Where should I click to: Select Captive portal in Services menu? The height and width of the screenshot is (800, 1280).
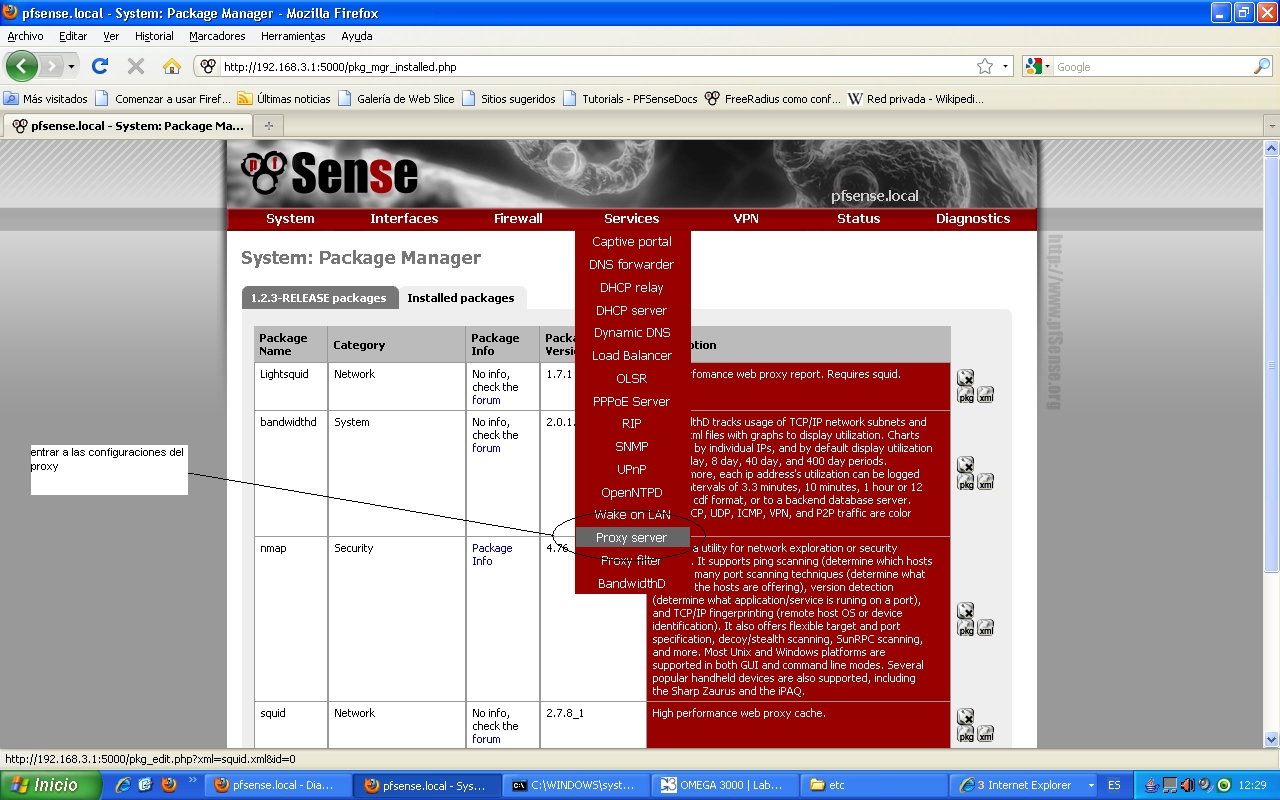pyautogui.click(x=631, y=242)
